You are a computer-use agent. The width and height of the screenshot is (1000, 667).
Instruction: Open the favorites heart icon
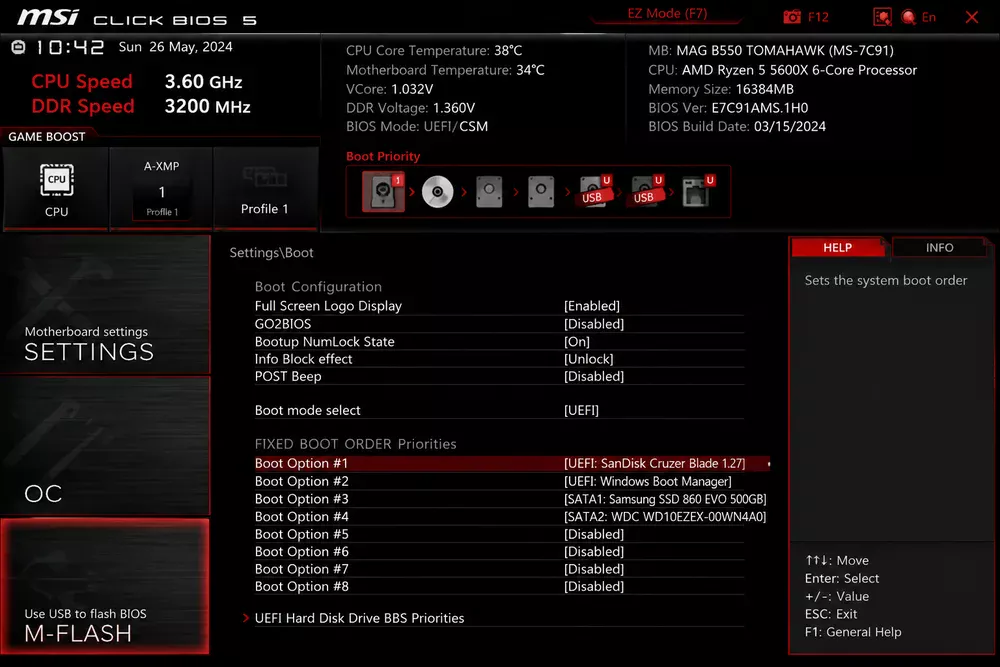(882, 17)
